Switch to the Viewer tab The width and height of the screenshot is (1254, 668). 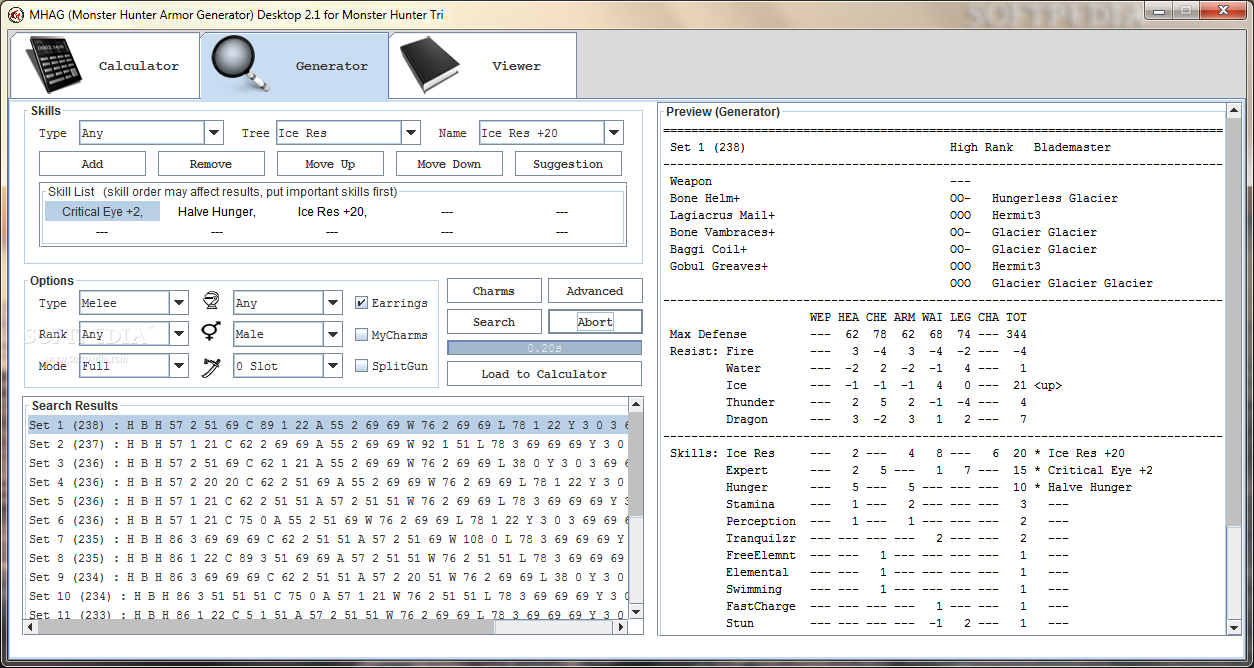[x=483, y=66]
